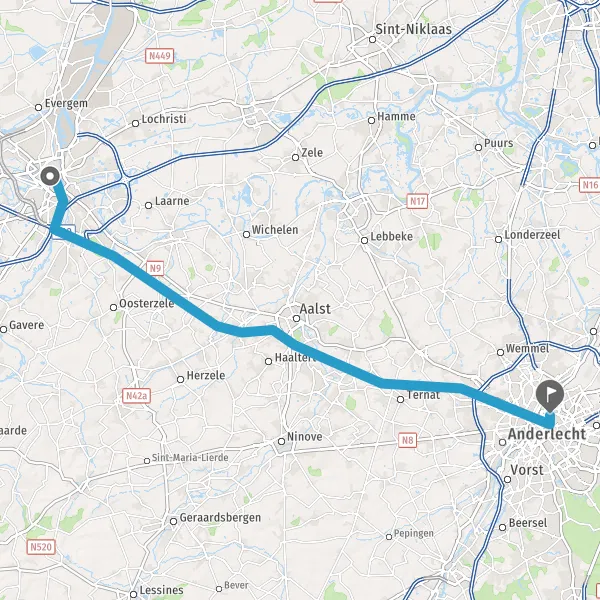Click the blue route line near Ternat
Screen dimensions: 600x600
(421, 386)
